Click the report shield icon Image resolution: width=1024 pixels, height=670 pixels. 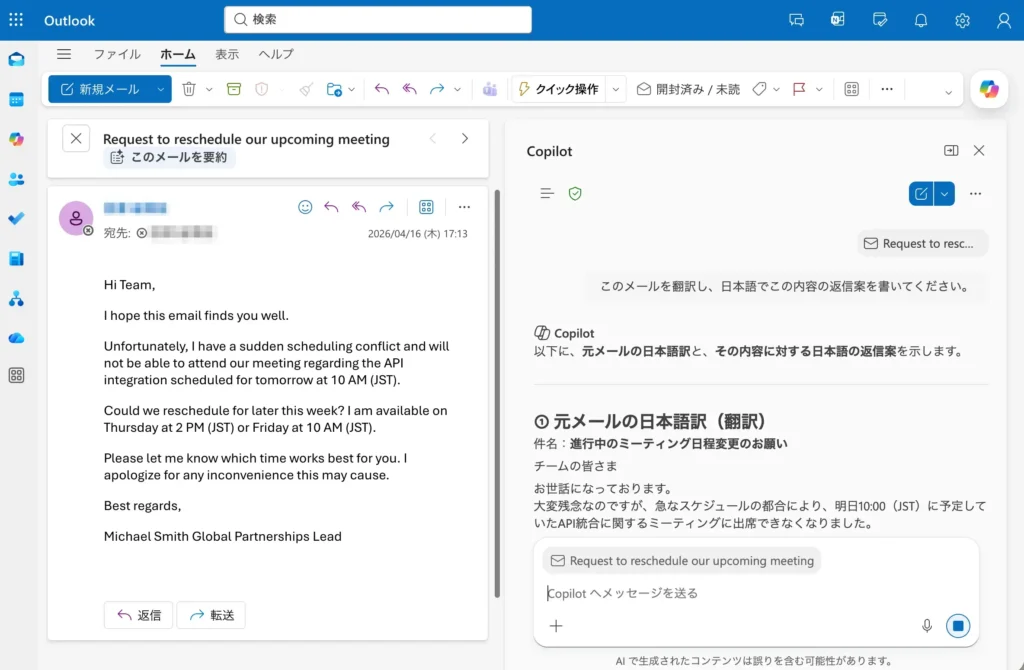tap(261, 89)
